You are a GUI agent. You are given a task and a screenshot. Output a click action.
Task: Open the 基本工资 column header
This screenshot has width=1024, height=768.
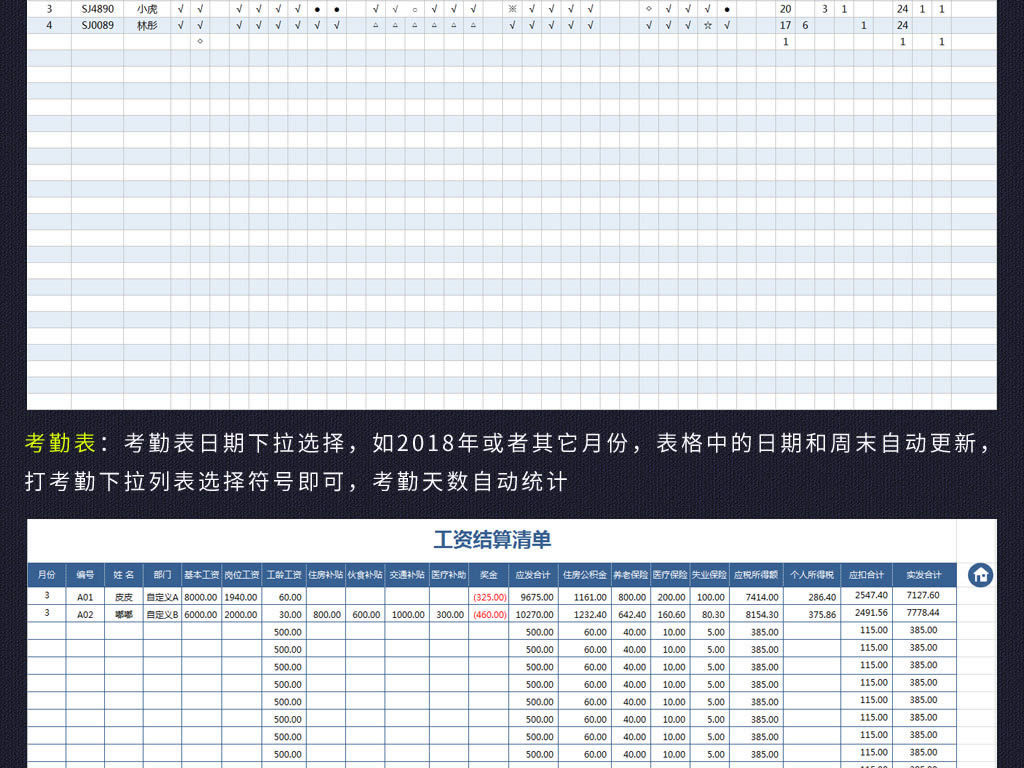[201, 575]
